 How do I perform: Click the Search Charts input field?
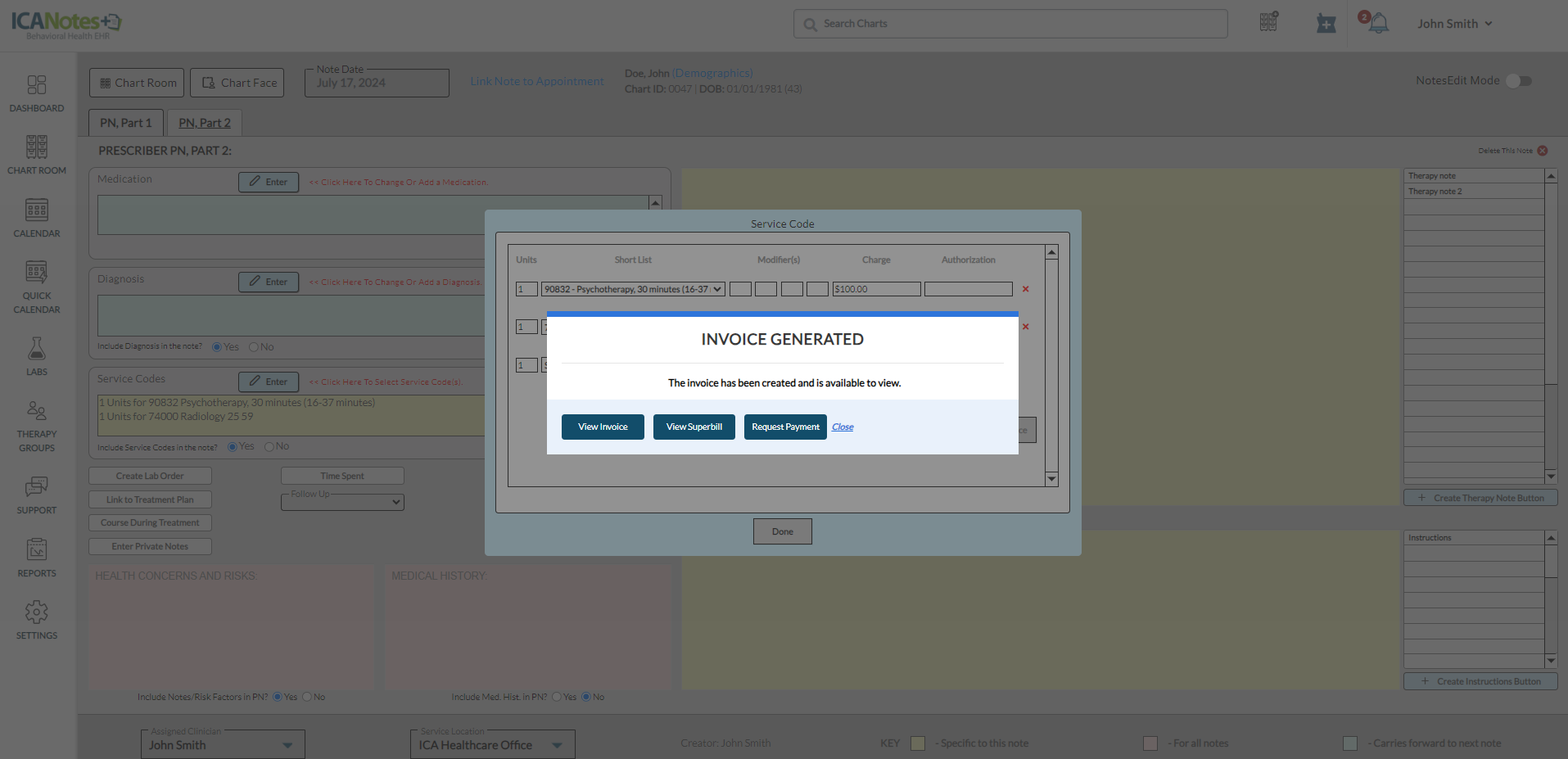pos(1010,24)
